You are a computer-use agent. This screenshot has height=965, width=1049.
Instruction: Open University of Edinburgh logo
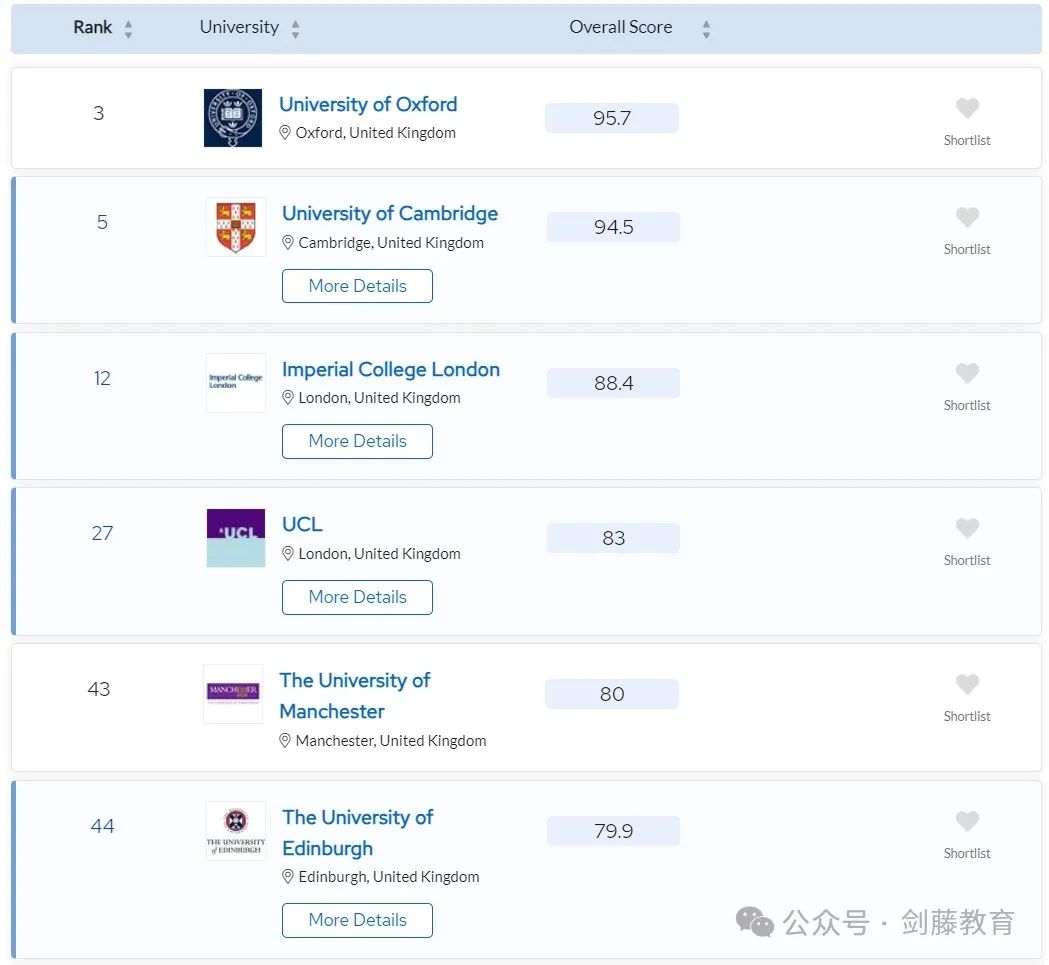click(235, 830)
